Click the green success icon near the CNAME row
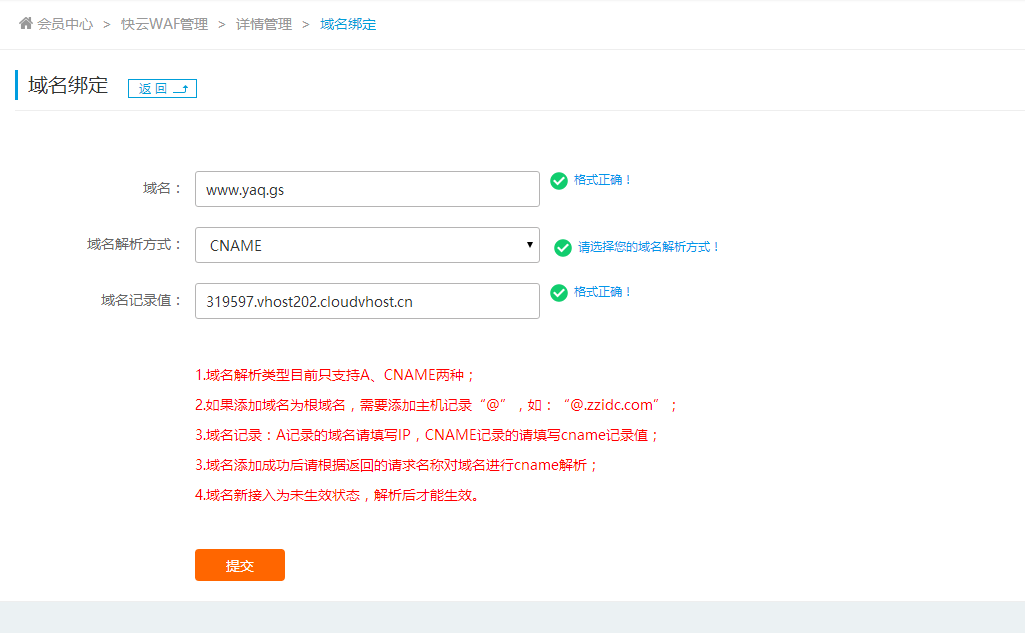Image resolution: width=1025 pixels, height=633 pixels. point(562,246)
